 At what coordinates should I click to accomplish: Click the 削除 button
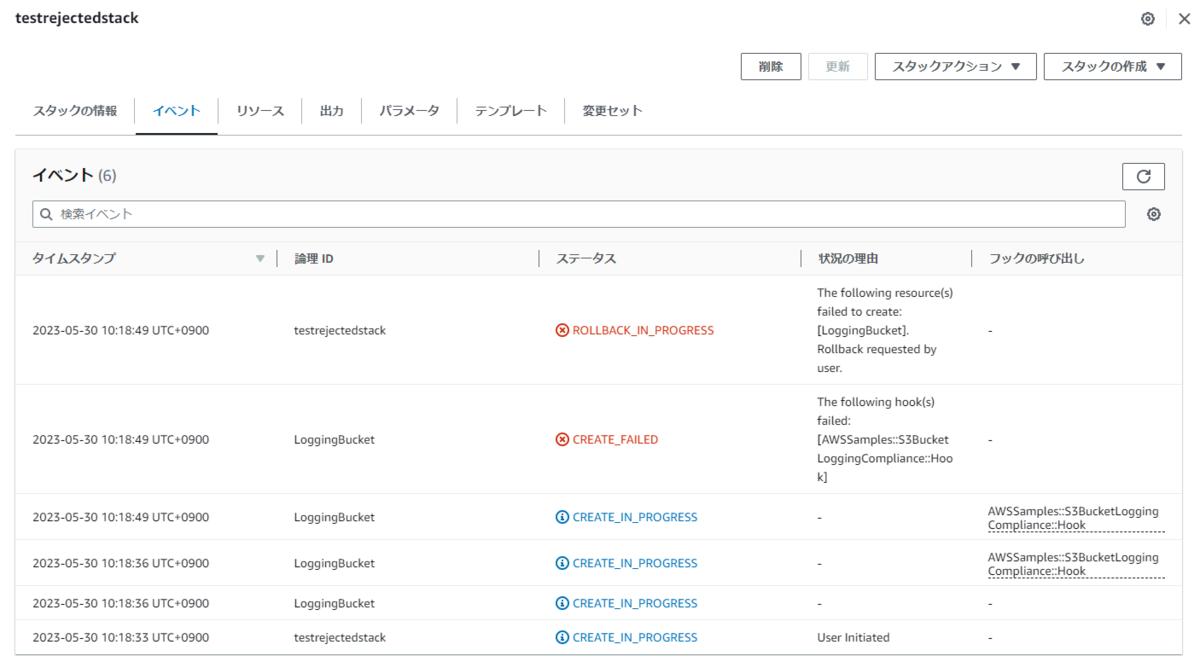(x=770, y=66)
